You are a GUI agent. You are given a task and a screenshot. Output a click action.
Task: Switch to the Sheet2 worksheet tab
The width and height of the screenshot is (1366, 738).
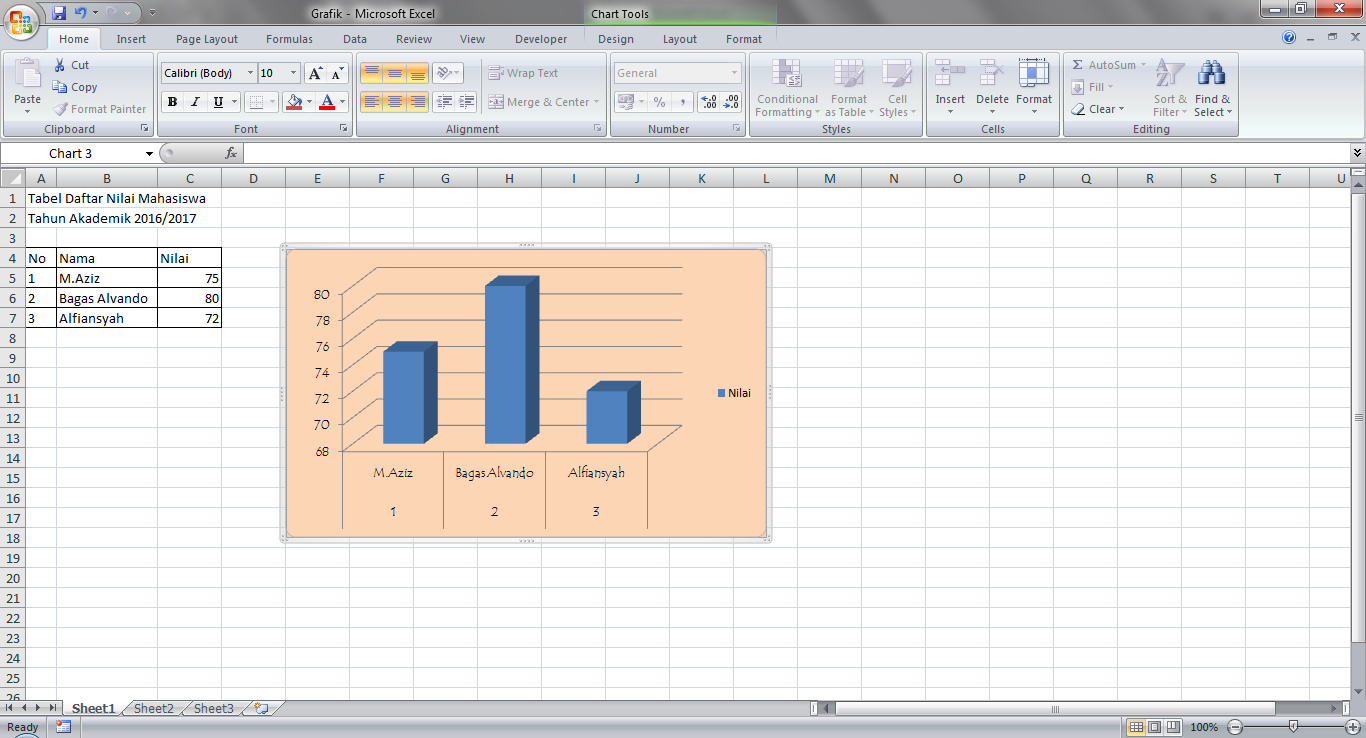coord(154,708)
